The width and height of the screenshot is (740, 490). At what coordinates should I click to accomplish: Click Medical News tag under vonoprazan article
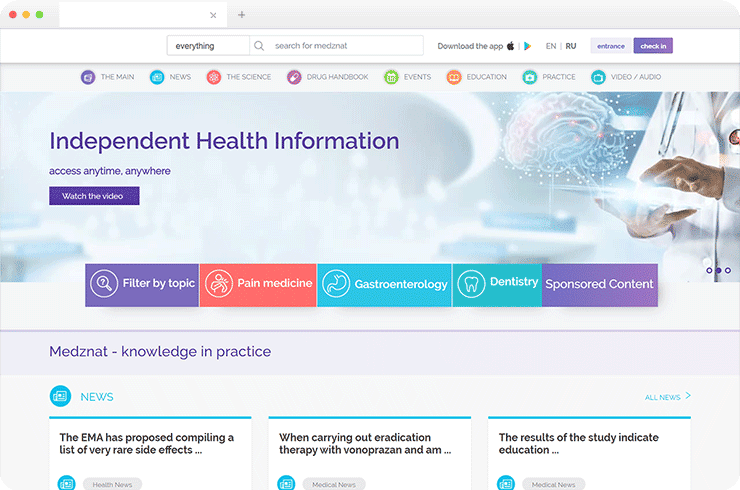coord(334,484)
